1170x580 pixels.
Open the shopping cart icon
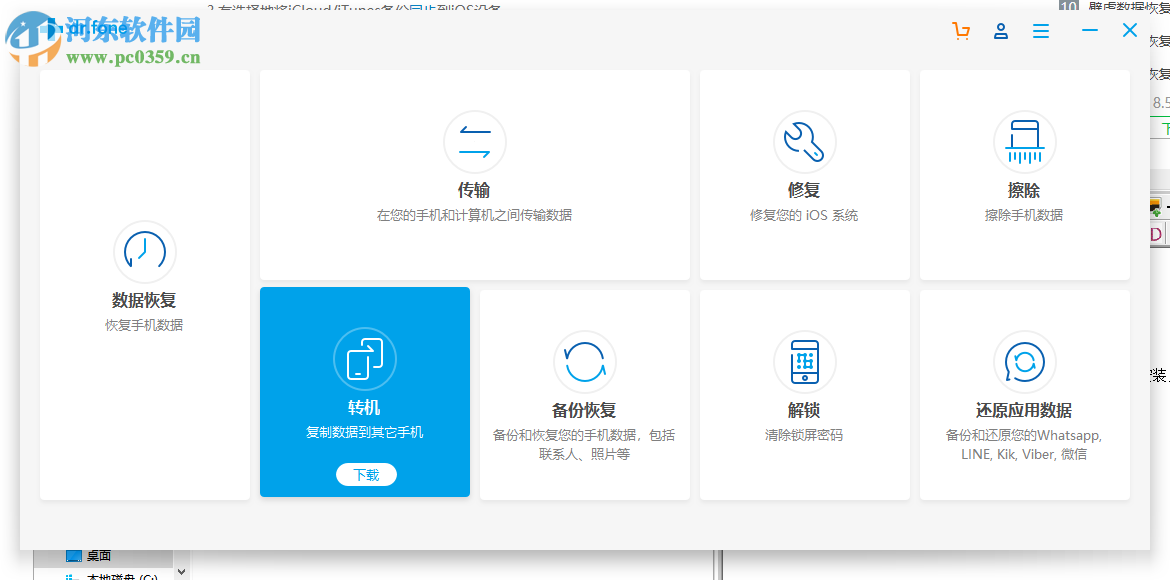coord(960,31)
